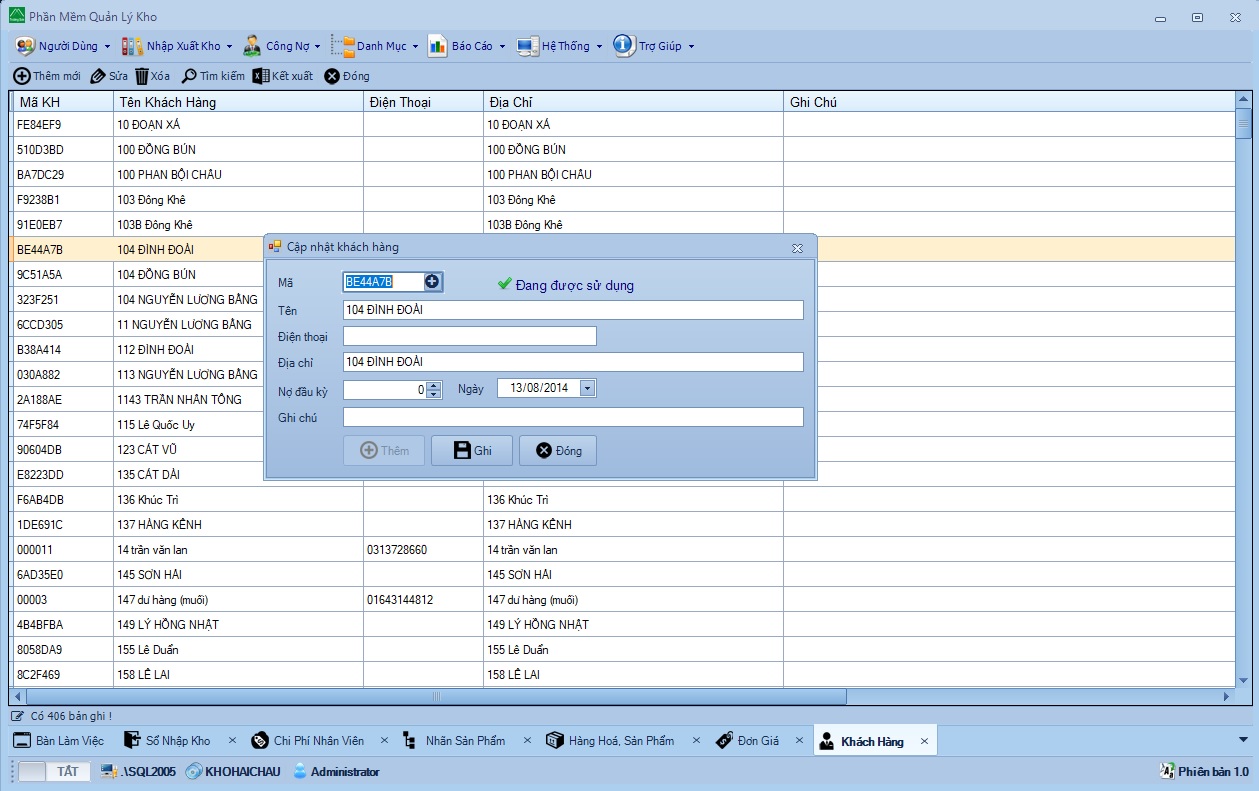Click the toolbar Đóng close icon
The width and height of the screenshot is (1259, 791).
point(332,76)
